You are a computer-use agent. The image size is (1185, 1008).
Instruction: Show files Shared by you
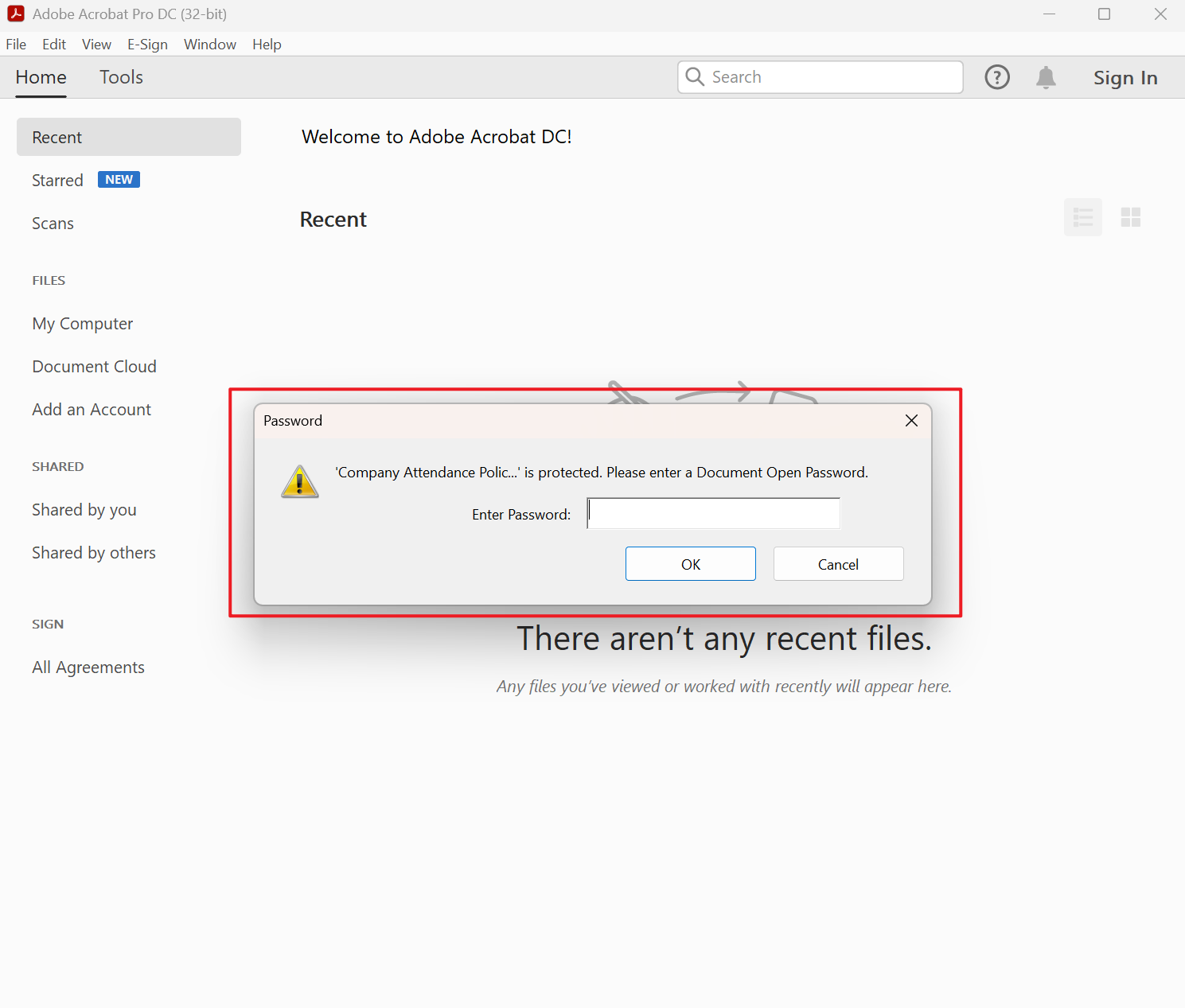coord(84,510)
